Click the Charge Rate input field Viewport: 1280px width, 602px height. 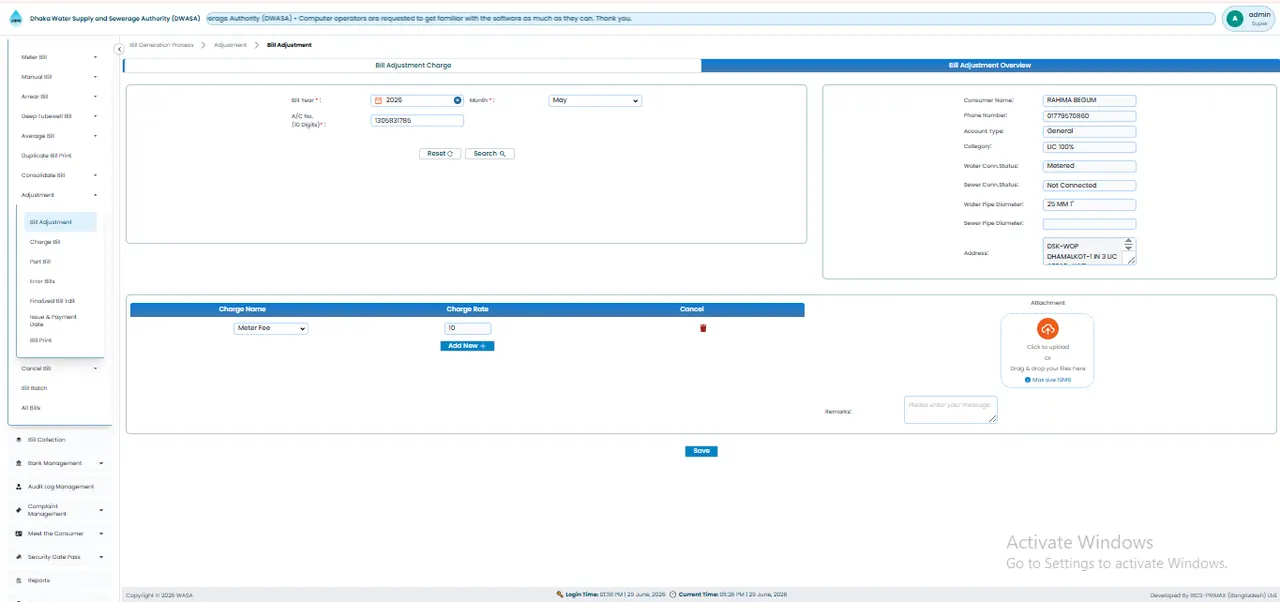click(468, 328)
